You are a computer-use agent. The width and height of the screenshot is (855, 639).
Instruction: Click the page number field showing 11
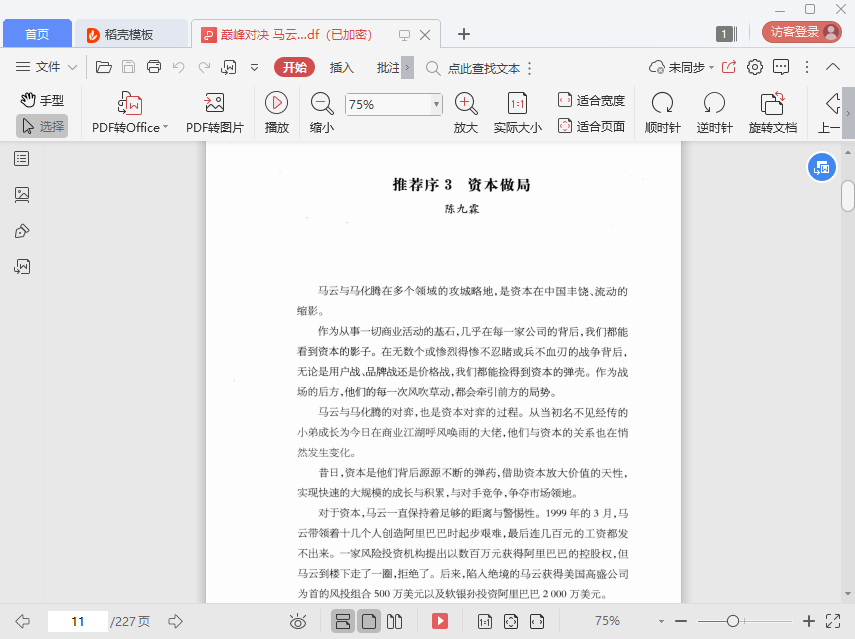click(x=77, y=621)
